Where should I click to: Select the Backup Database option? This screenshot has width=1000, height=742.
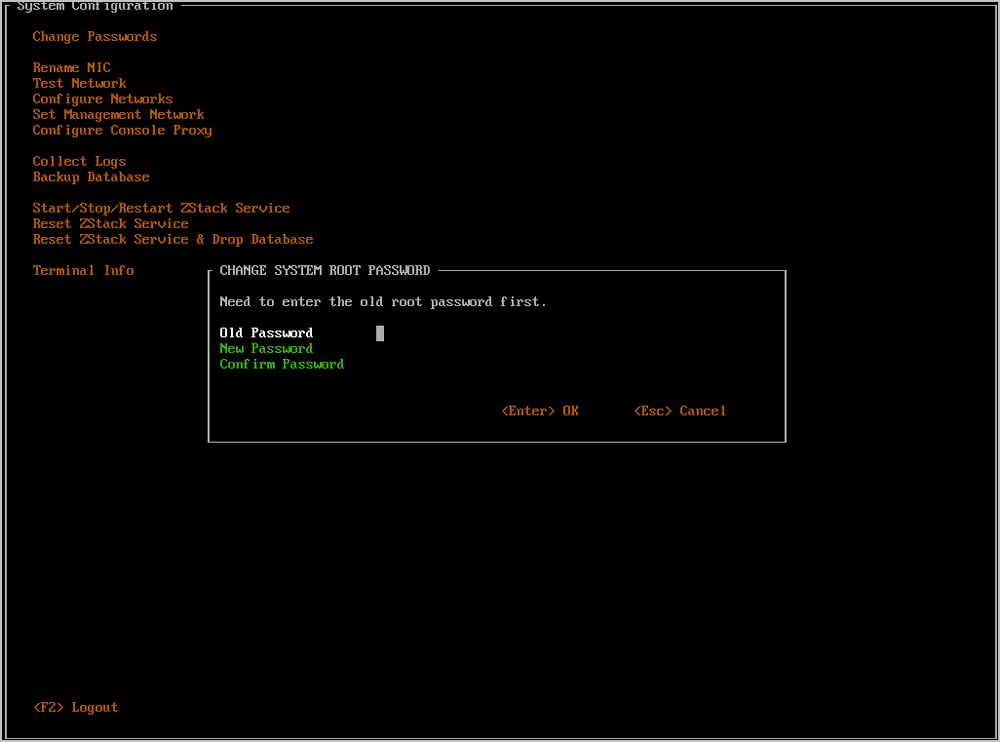91,177
